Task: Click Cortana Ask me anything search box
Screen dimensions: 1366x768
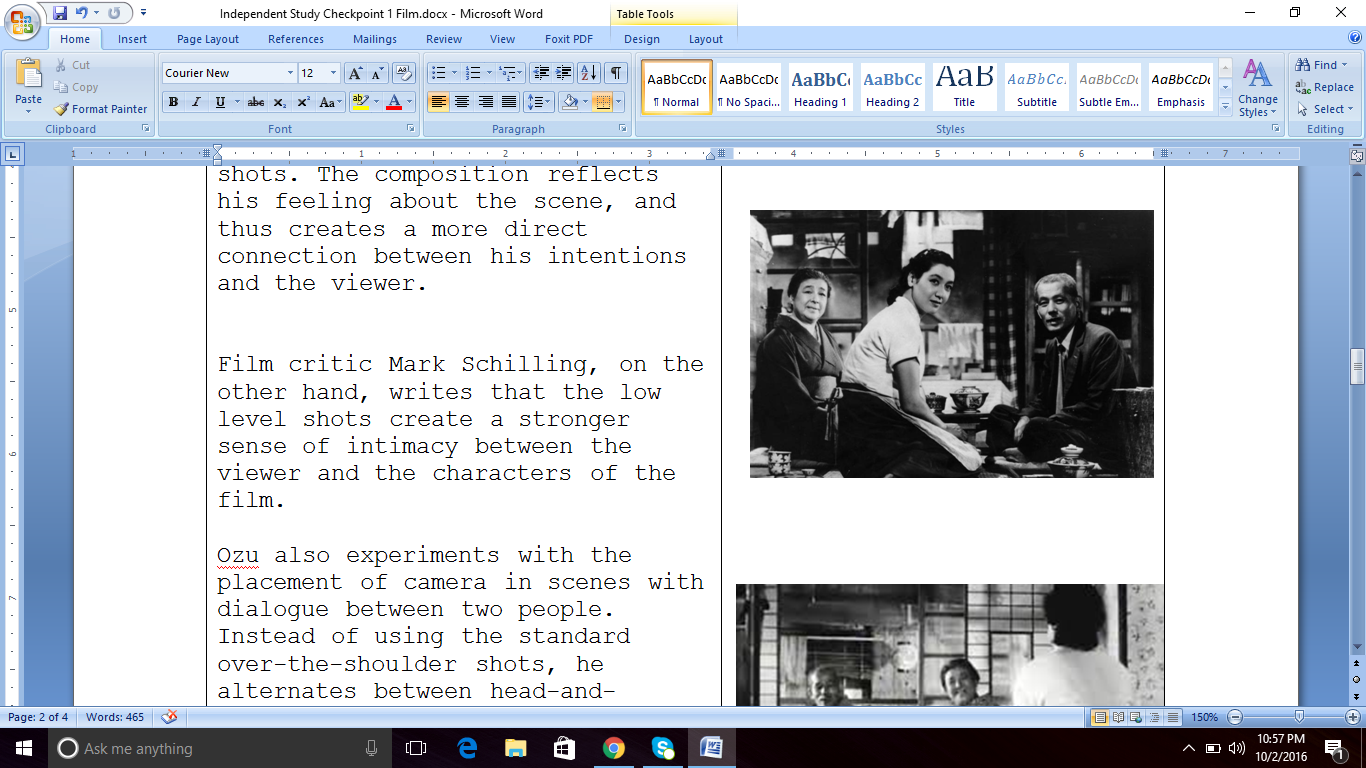Action: tap(218, 748)
